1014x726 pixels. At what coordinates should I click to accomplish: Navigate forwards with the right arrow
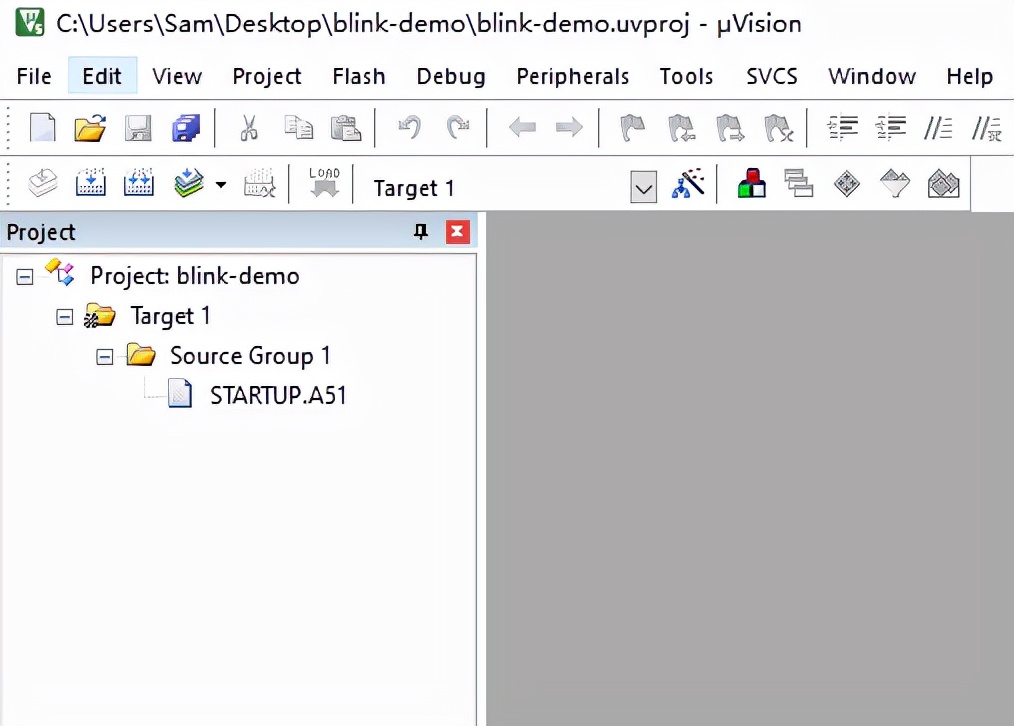click(x=569, y=127)
